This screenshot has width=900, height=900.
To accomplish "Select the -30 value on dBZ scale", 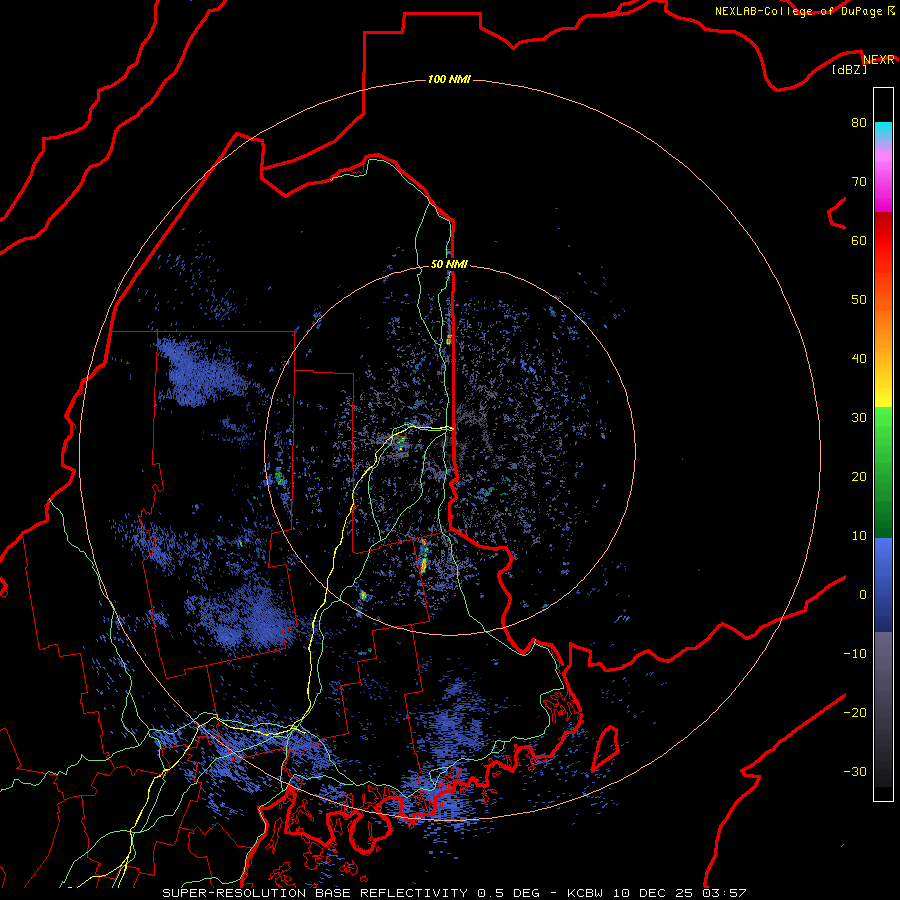I will tap(855, 771).
